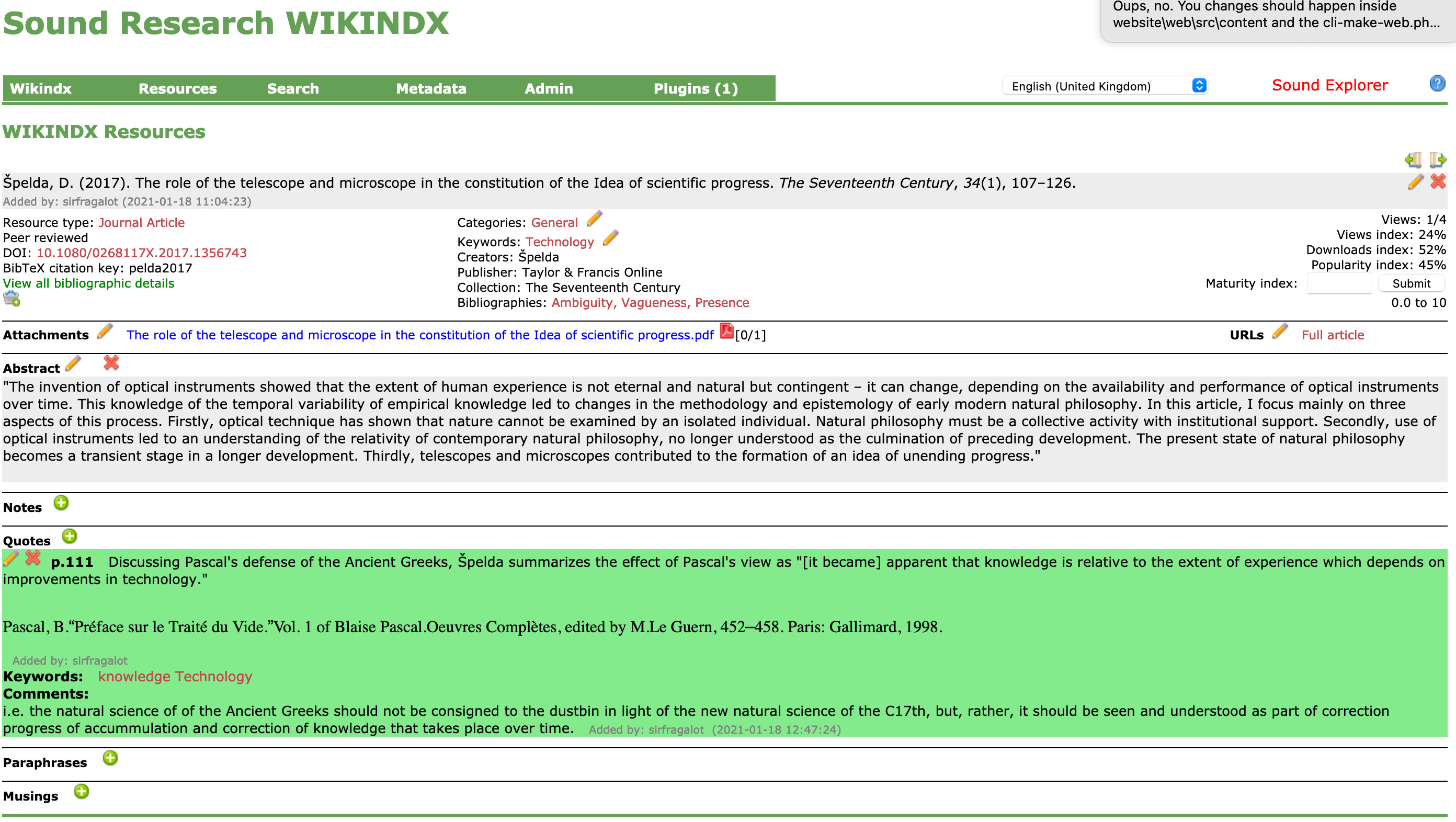Click the add Notes plus icon
This screenshot has height=822, width=1456.
[x=61, y=503]
